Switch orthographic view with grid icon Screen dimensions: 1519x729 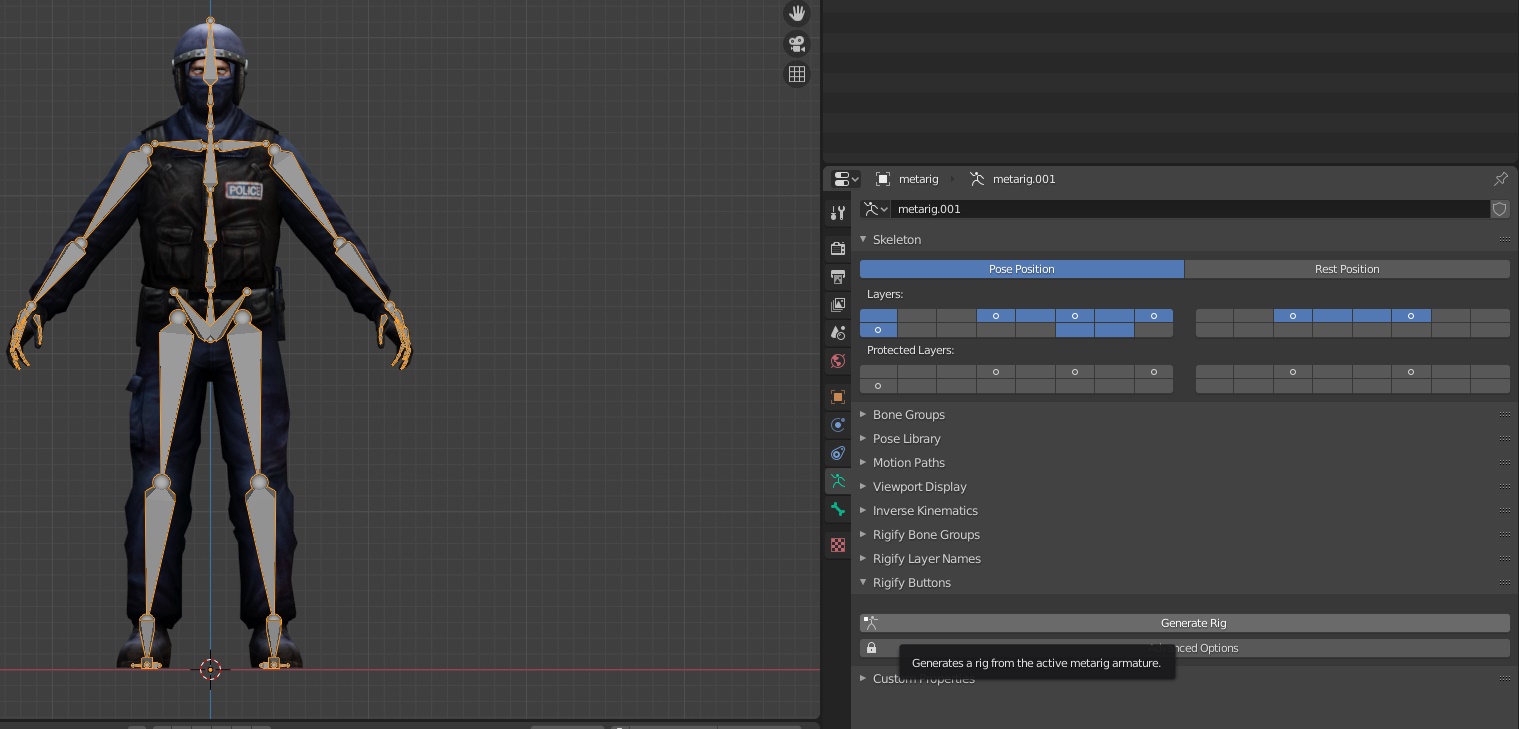797,74
